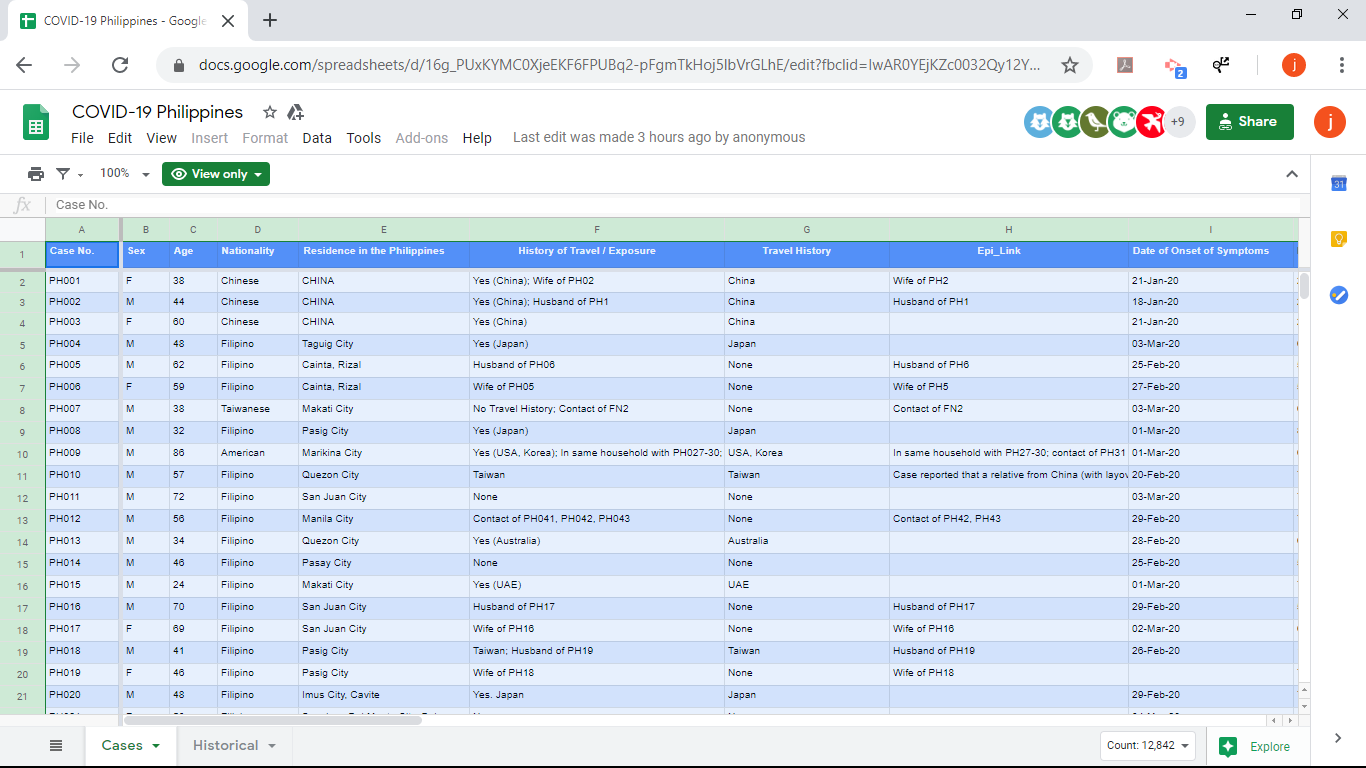This screenshot has width=1366, height=768.
Task: Open the Data menu
Action: pyautogui.click(x=317, y=138)
